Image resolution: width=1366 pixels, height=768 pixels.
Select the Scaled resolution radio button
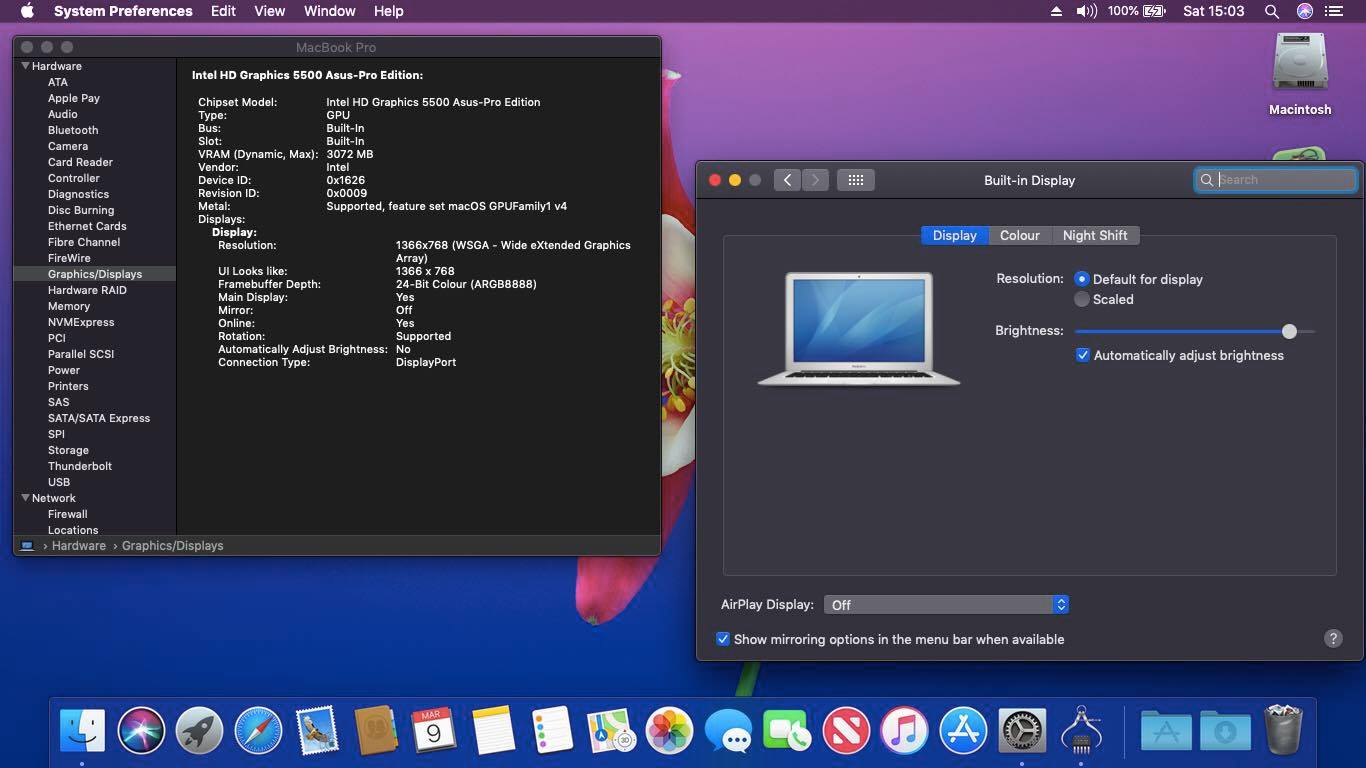click(1082, 299)
